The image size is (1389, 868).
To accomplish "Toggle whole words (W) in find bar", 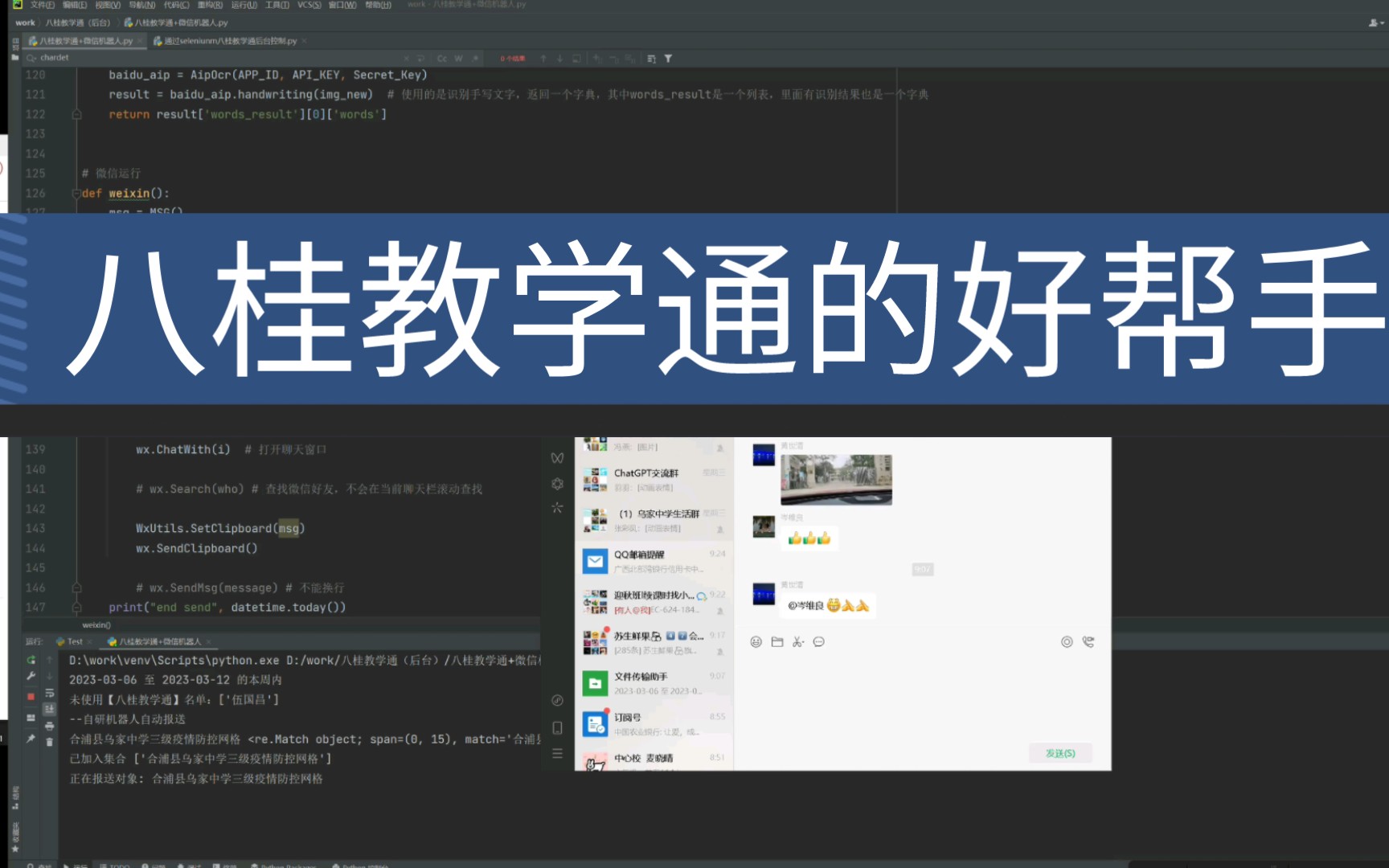I will 458,58.
